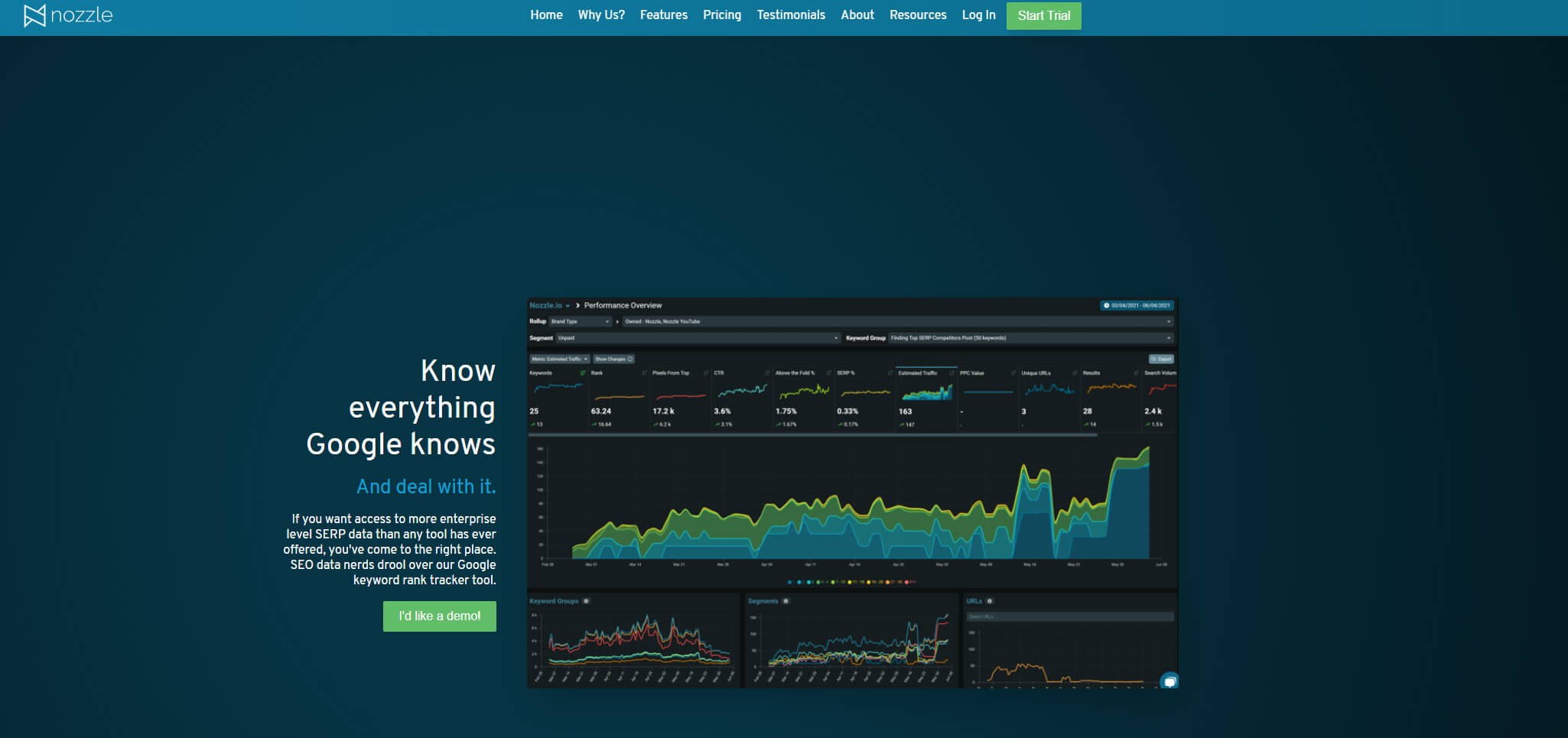Image resolution: width=1568 pixels, height=738 pixels.
Task: Toggle the green pin on the Keywords card
Action: [x=583, y=373]
